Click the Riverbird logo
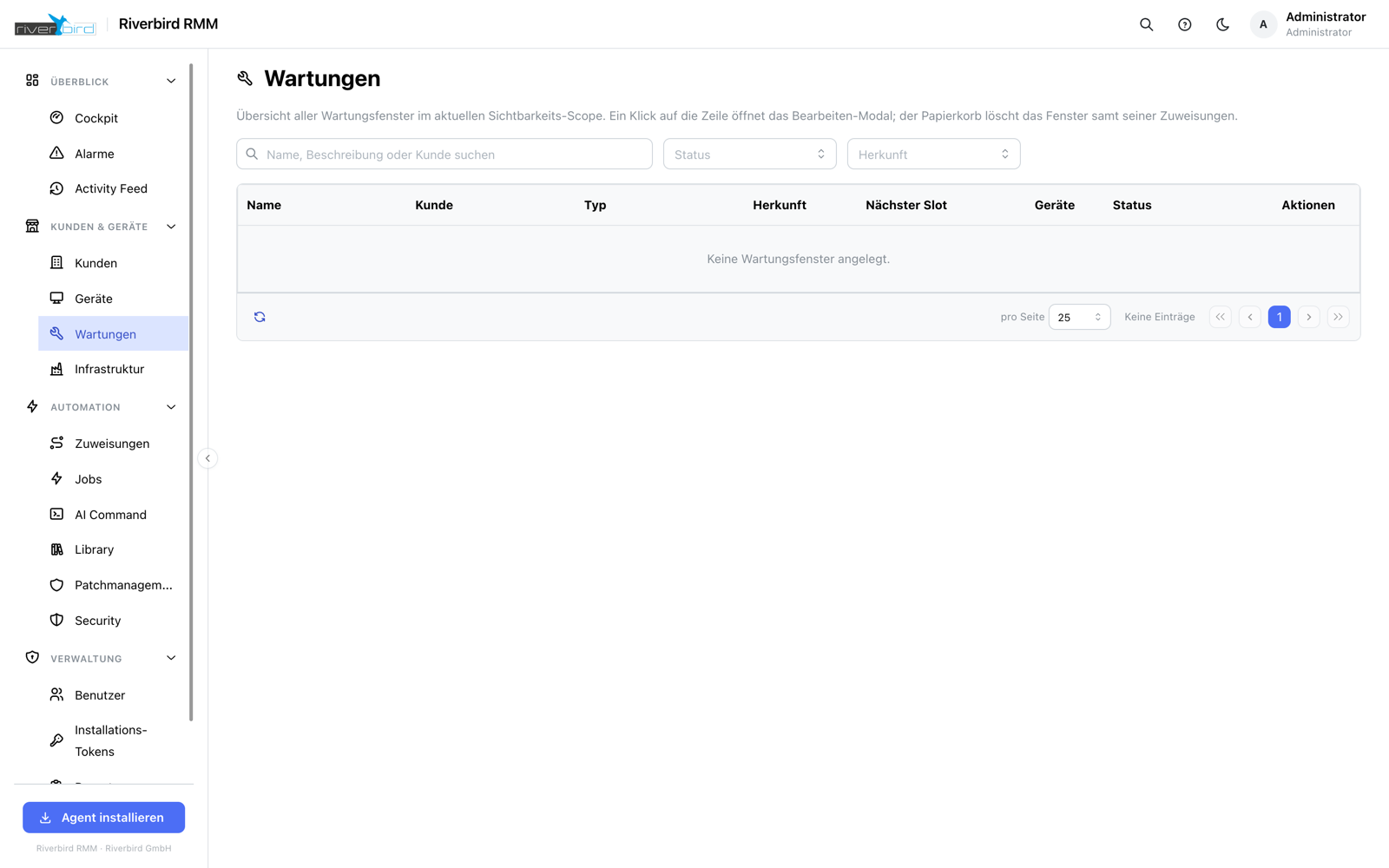This screenshot has height=868, width=1389. (56, 24)
